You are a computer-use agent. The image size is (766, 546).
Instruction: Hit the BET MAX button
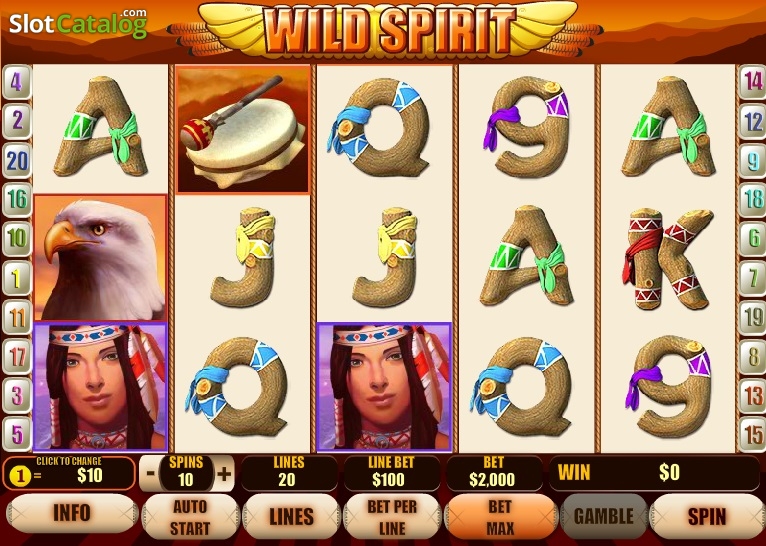[500, 517]
